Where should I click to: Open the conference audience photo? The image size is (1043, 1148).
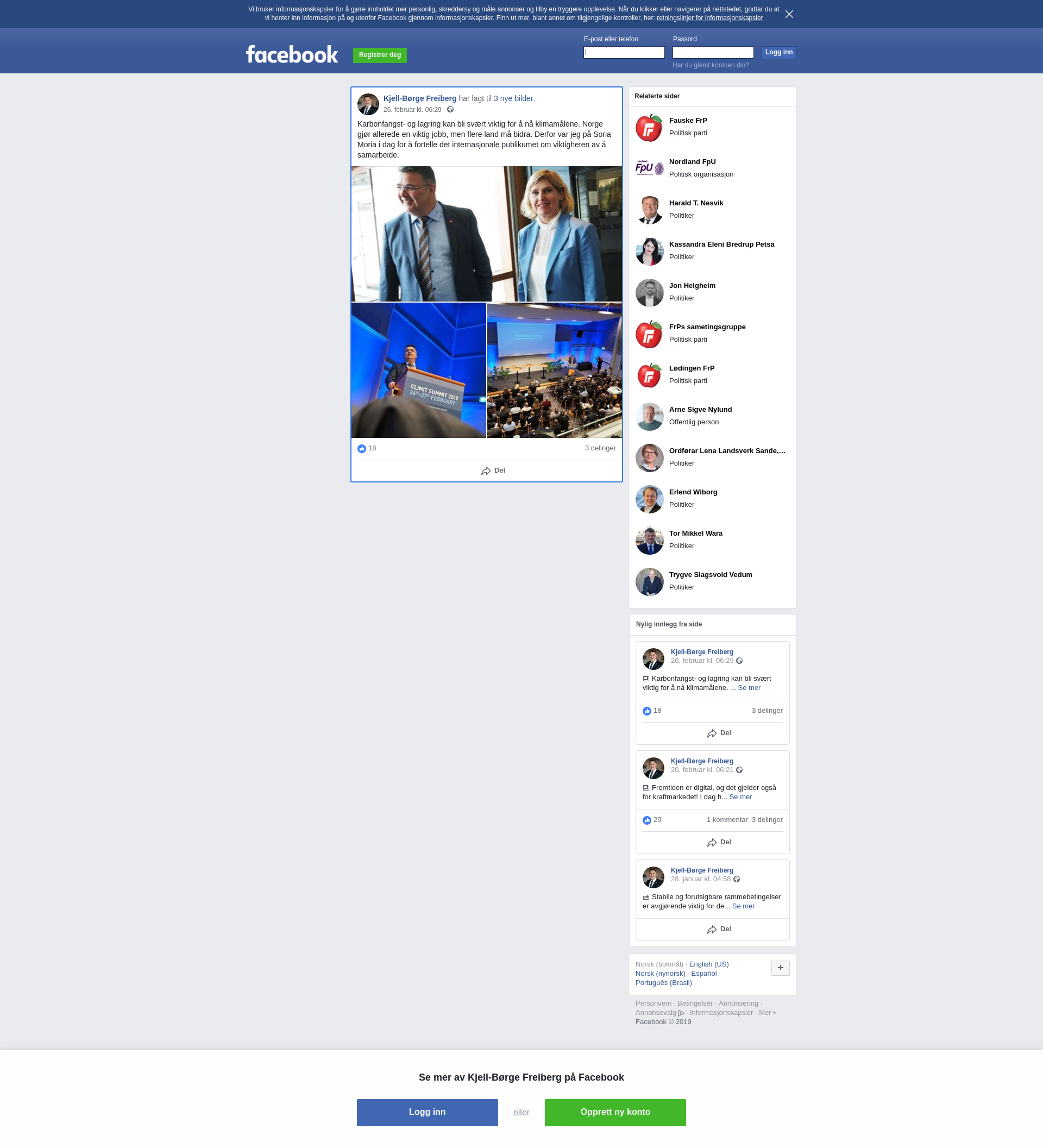click(x=555, y=370)
